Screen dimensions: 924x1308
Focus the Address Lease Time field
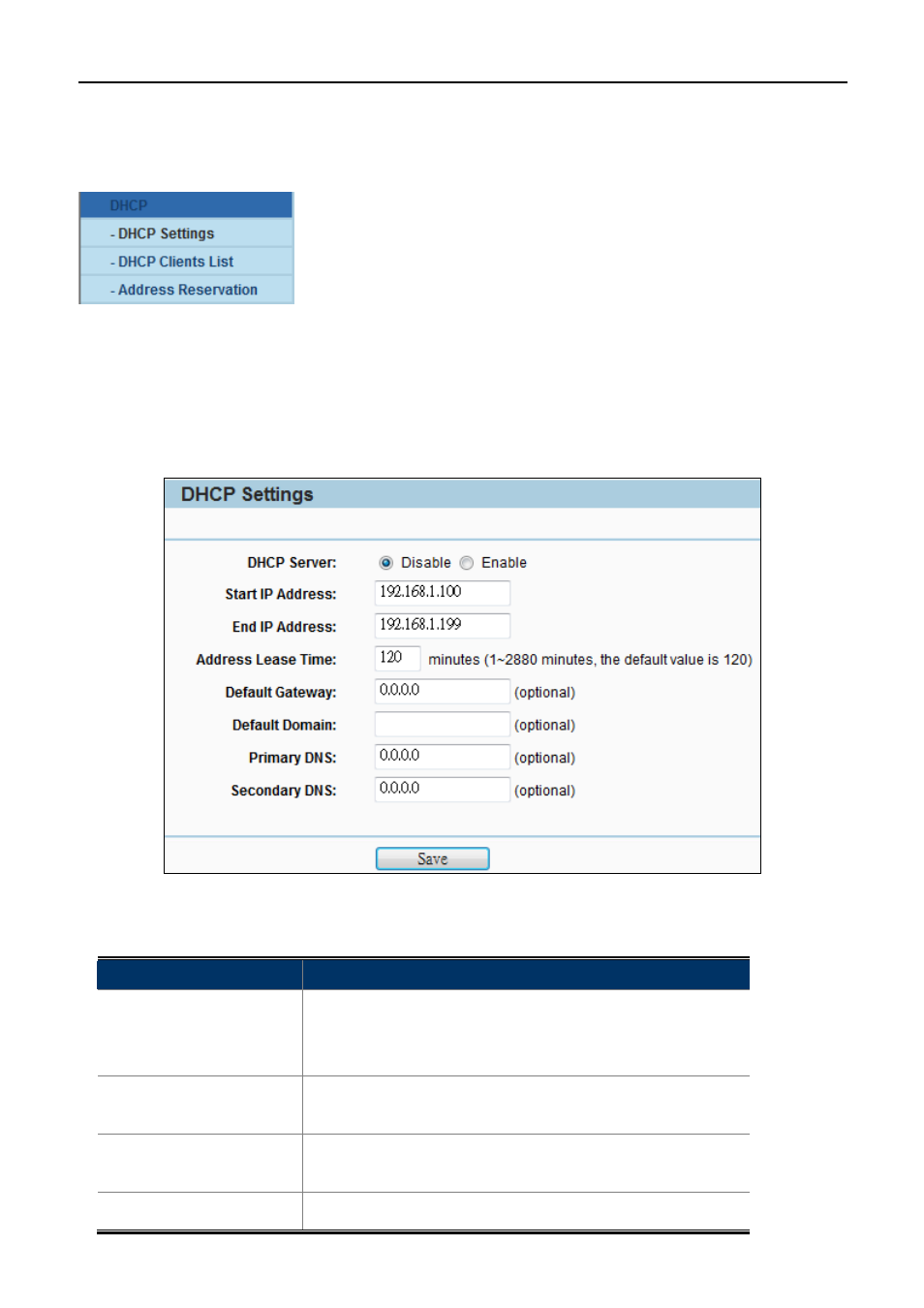pyautogui.click(x=397, y=659)
